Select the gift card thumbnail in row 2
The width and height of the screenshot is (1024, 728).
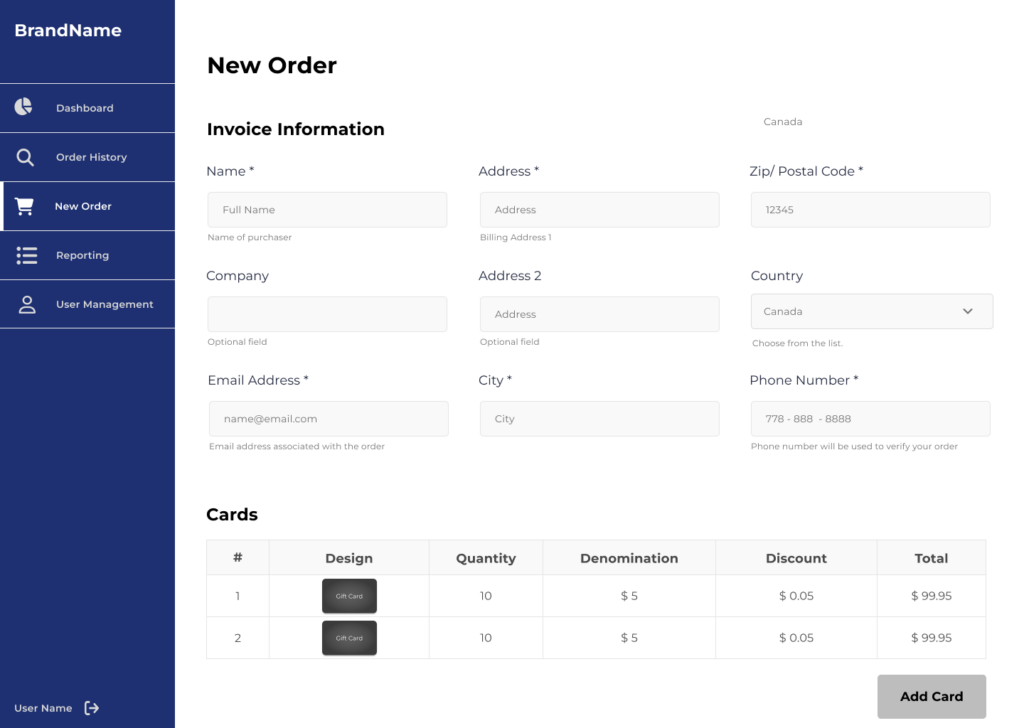349,638
